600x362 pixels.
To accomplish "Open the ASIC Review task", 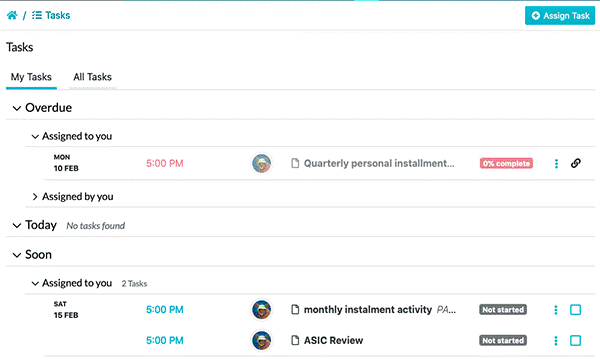I will [333, 341].
